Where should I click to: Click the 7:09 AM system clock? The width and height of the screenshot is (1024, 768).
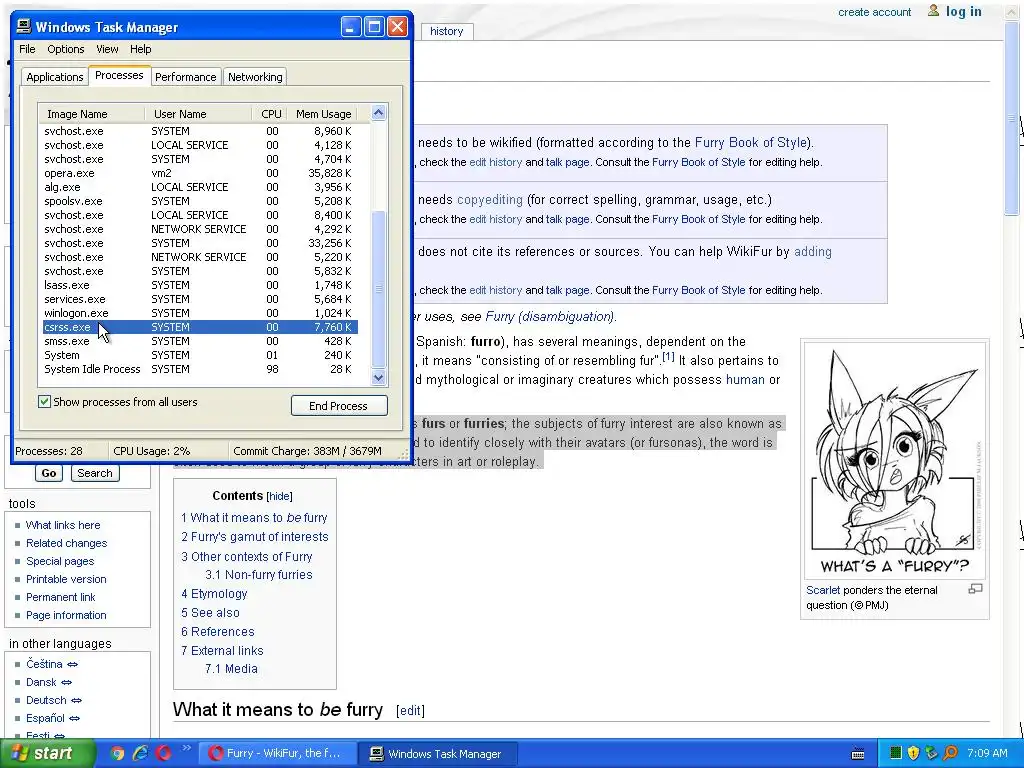(x=987, y=753)
